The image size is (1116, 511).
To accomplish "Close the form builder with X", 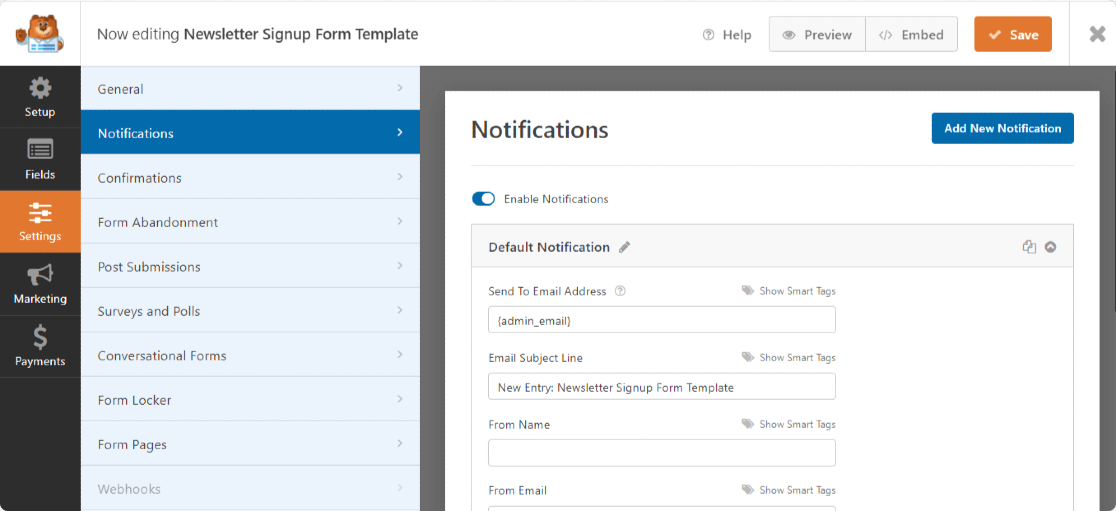I will [x=1097, y=34].
